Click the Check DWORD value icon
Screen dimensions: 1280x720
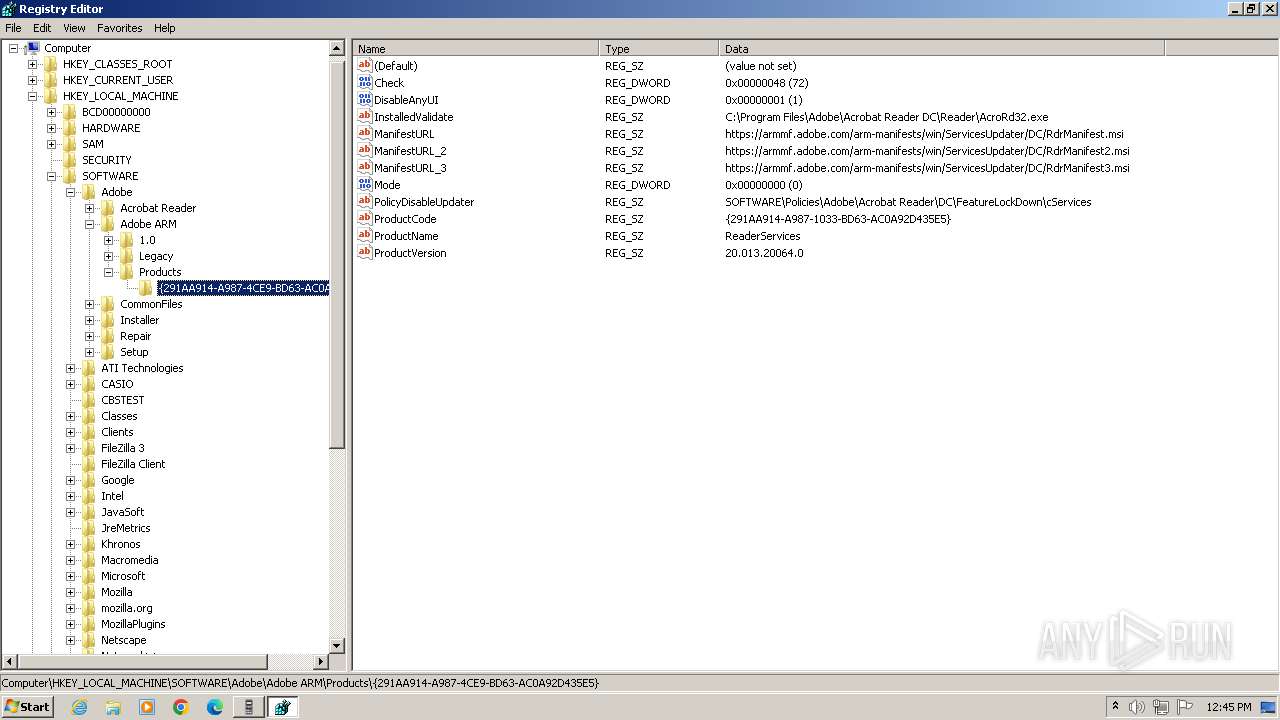point(365,83)
